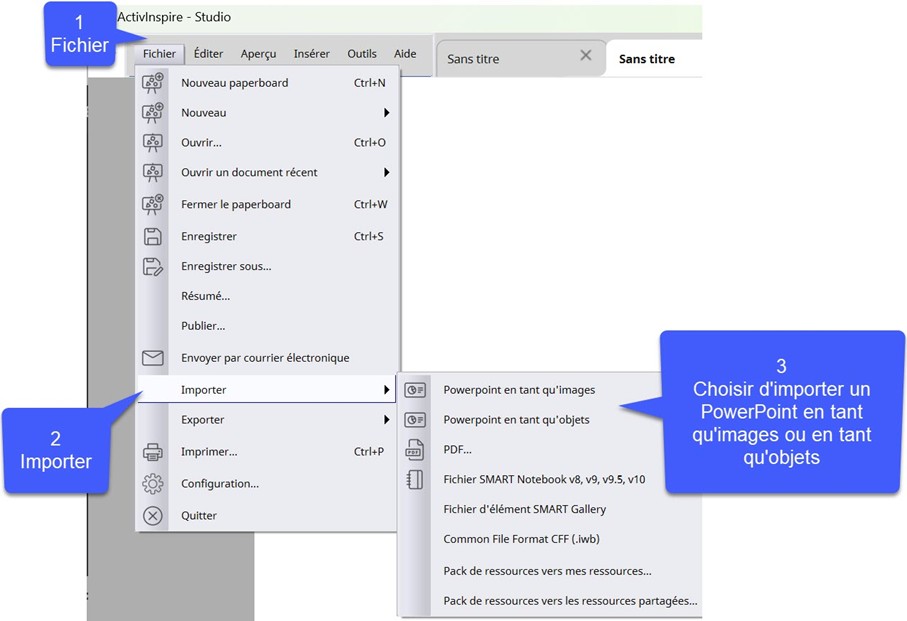Expand the Importer submenu arrow

tap(386, 390)
